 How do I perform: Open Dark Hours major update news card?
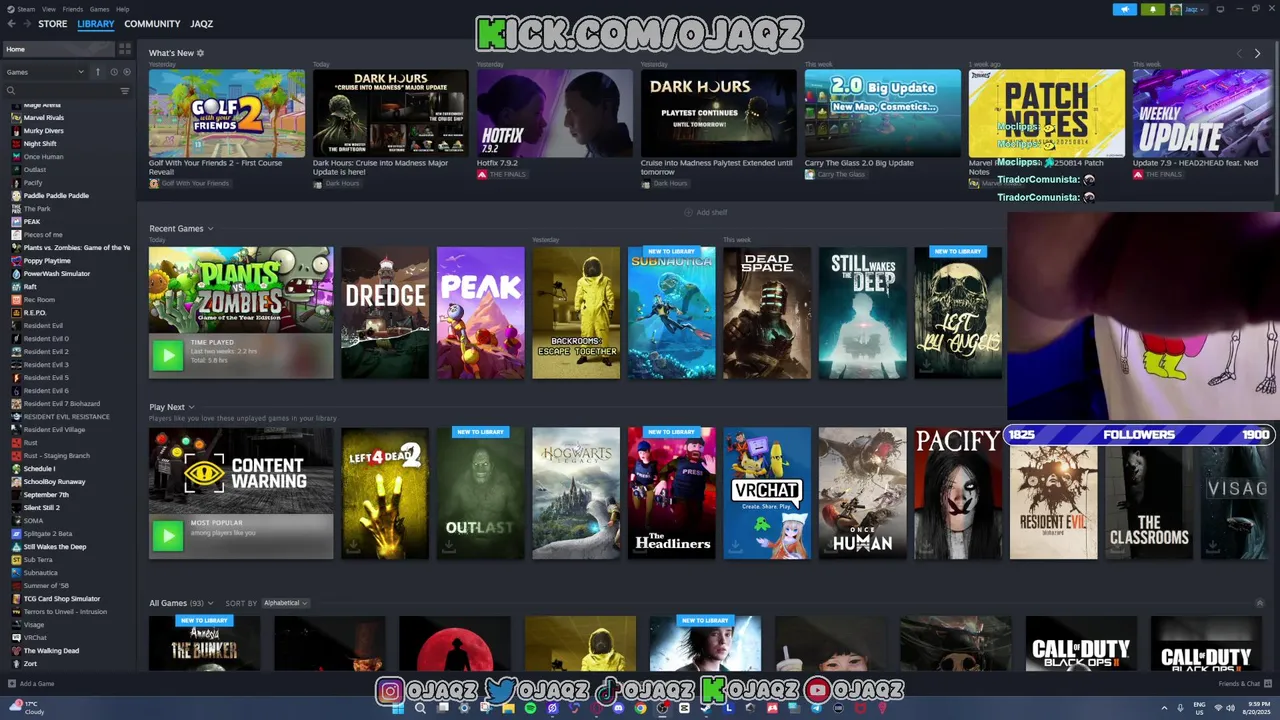pyautogui.click(x=391, y=113)
